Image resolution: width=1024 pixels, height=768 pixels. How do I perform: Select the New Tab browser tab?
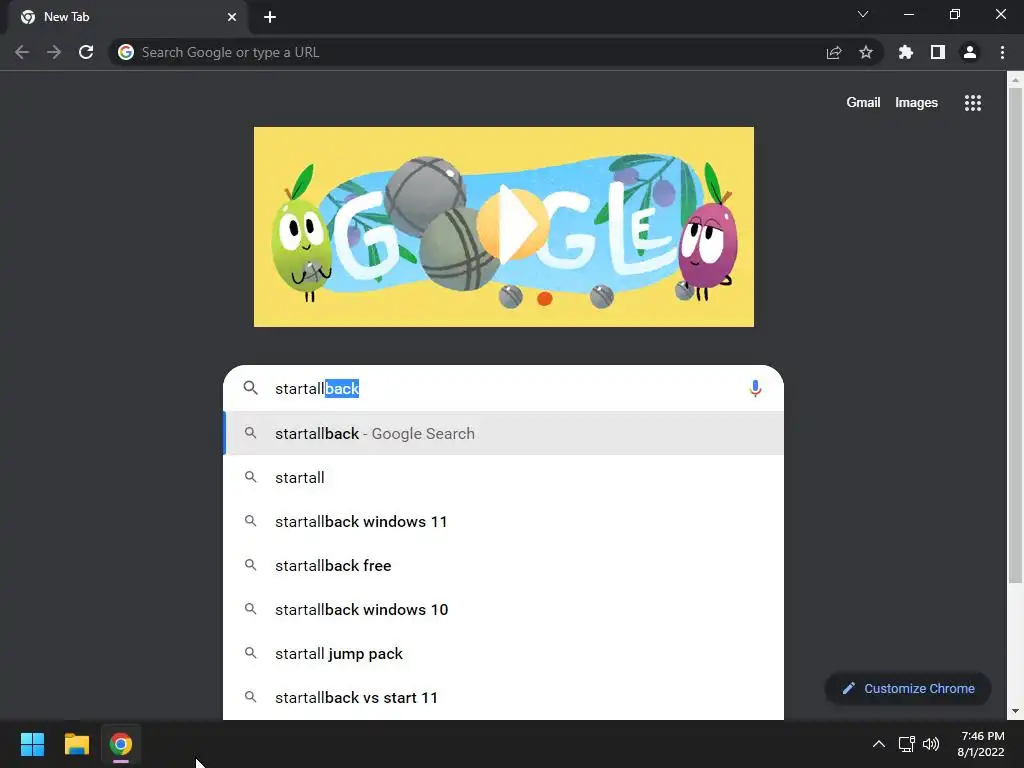[x=127, y=17]
